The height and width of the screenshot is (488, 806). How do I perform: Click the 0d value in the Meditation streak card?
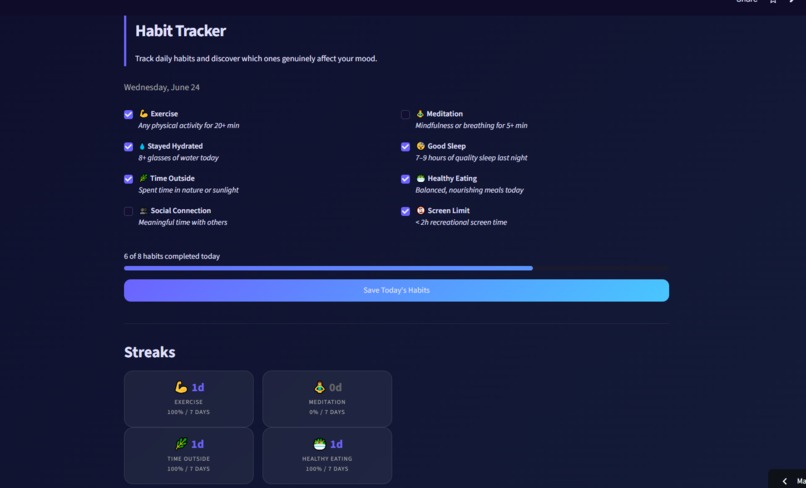click(x=336, y=387)
